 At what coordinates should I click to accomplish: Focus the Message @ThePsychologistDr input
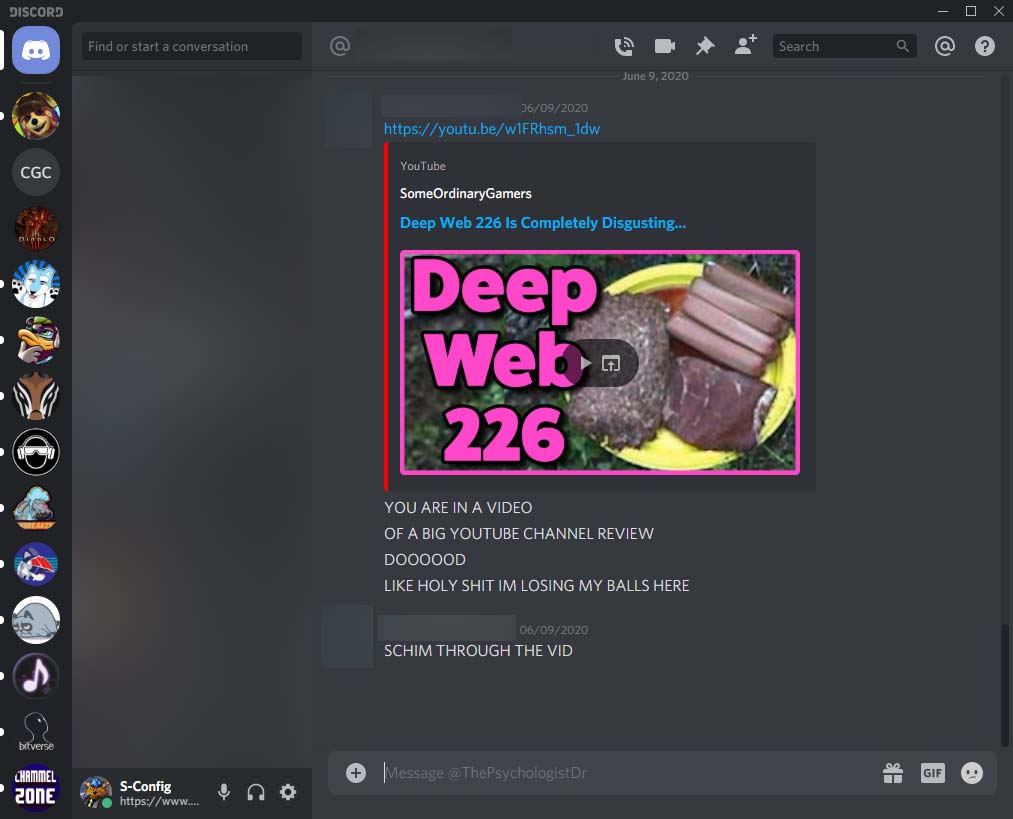[627, 772]
